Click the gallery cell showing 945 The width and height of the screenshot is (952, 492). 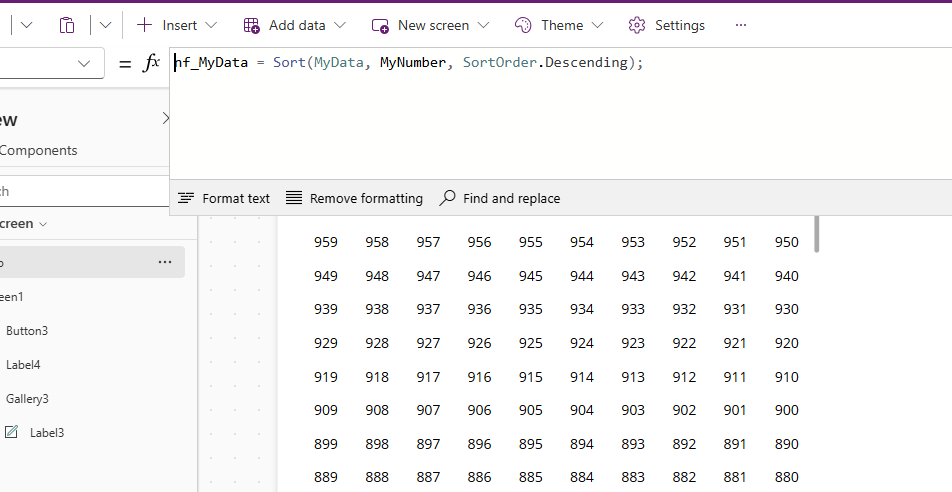531,276
